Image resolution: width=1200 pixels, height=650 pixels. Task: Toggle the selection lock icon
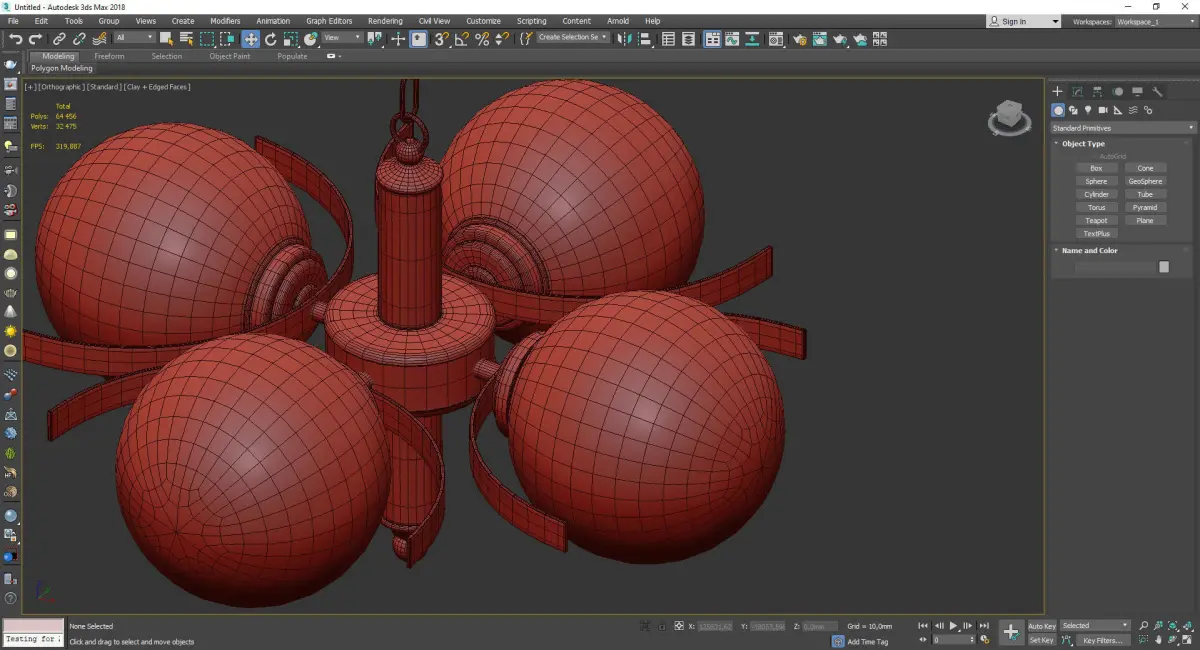click(661, 626)
